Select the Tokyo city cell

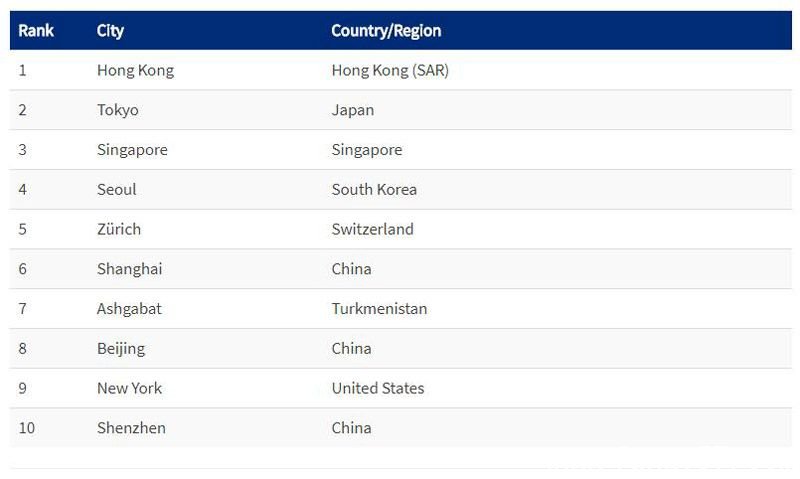(117, 110)
